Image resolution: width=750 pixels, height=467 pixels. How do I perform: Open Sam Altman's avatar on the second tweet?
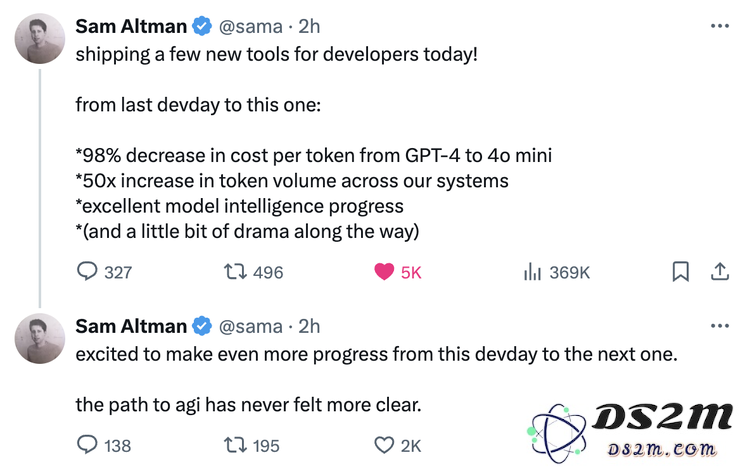coord(40,338)
